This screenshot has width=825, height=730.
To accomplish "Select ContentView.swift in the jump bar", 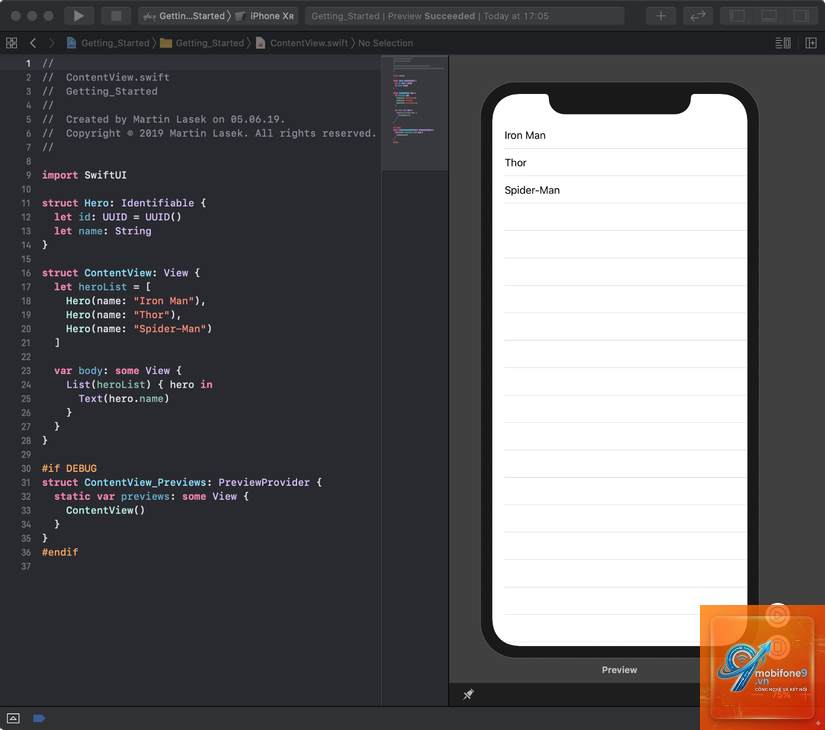I will [302, 43].
